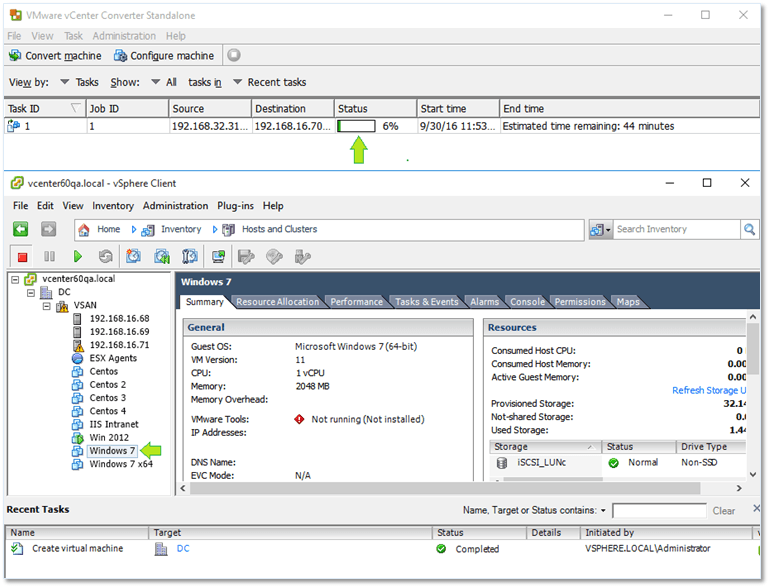Switch to the Tasks & Events tab
The image size is (770, 588).
pyautogui.click(x=427, y=302)
